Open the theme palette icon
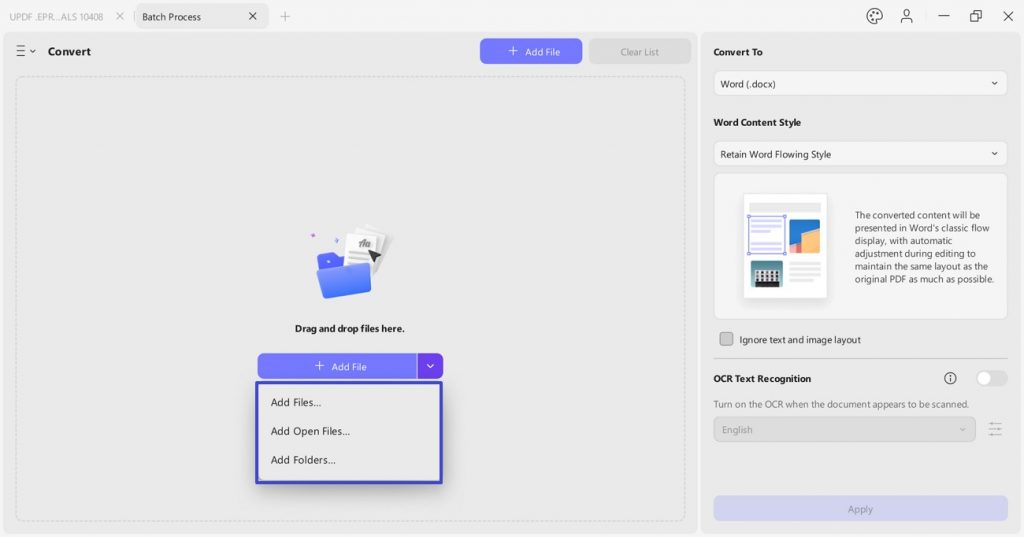1024x537 pixels. pyautogui.click(x=875, y=16)
